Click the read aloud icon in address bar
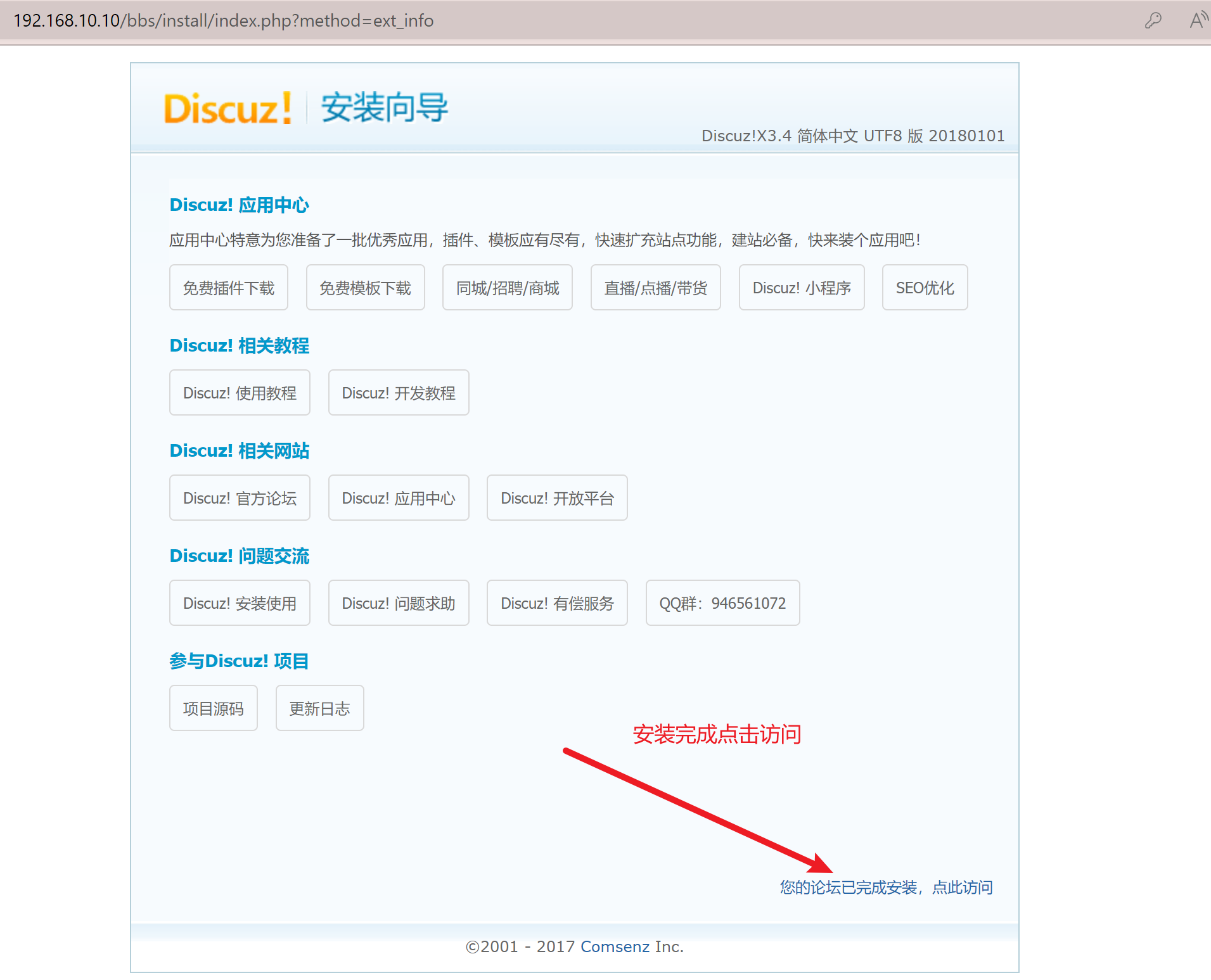Screen dimensions: 1211x980 [x=1199, y=20]
